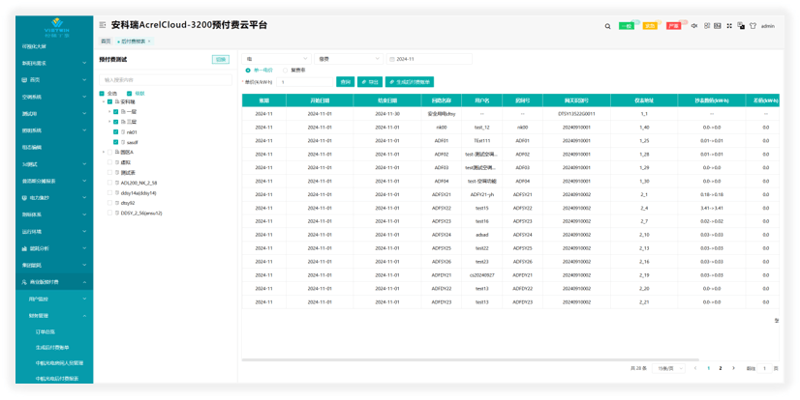This screenshot has height=400, width=800.
Task: Click the admin user name
Action: point(768,26)
